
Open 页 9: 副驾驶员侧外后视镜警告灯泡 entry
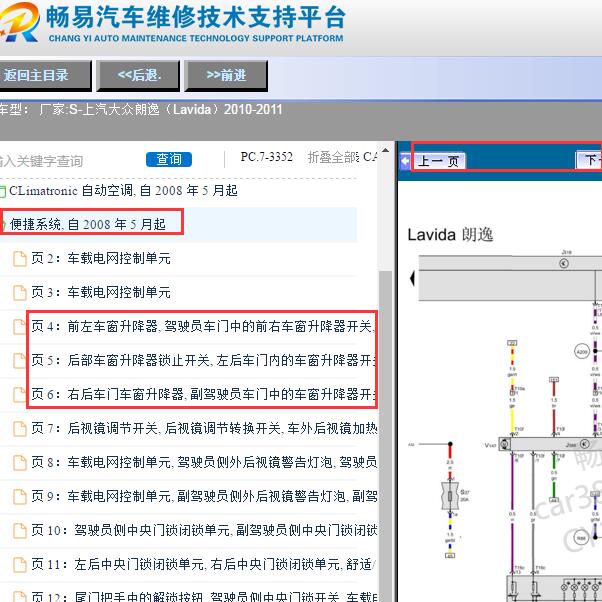click(203, 496)
